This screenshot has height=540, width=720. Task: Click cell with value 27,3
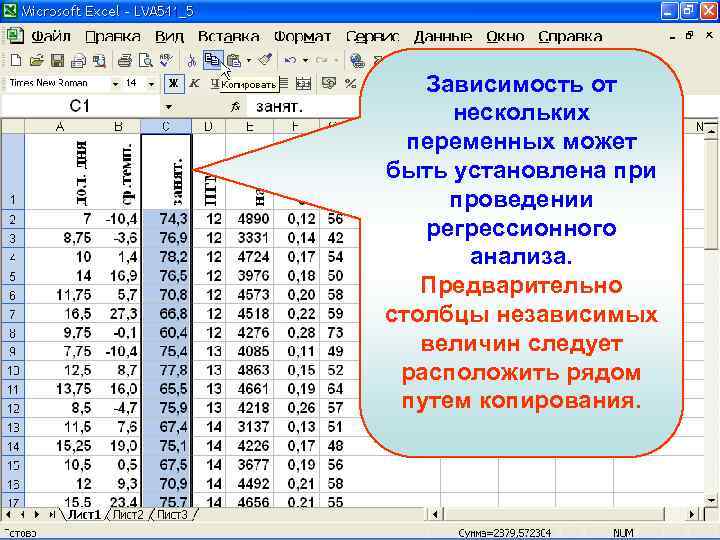point(118,314)
